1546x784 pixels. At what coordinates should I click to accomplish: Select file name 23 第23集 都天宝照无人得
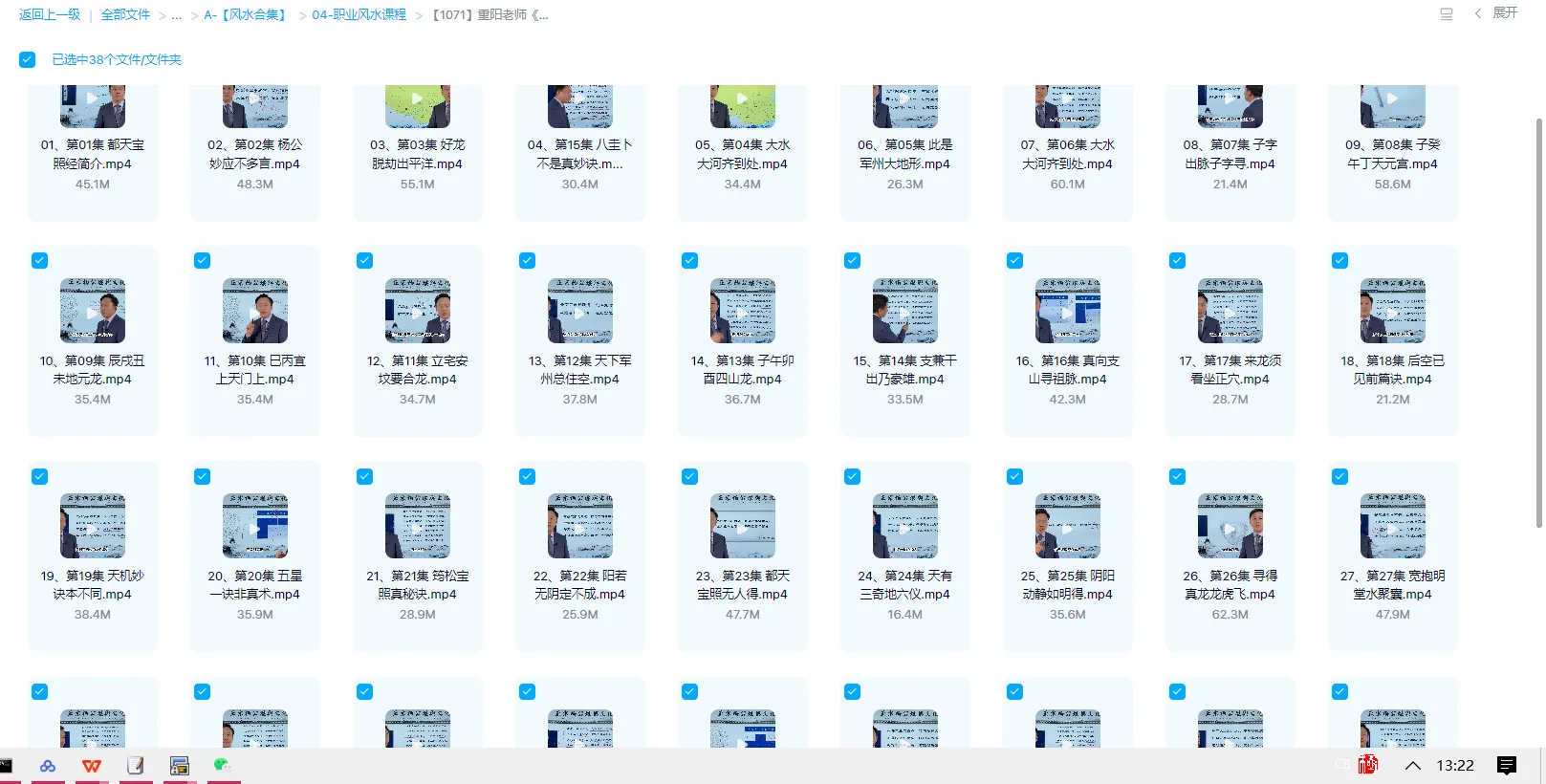743,585
